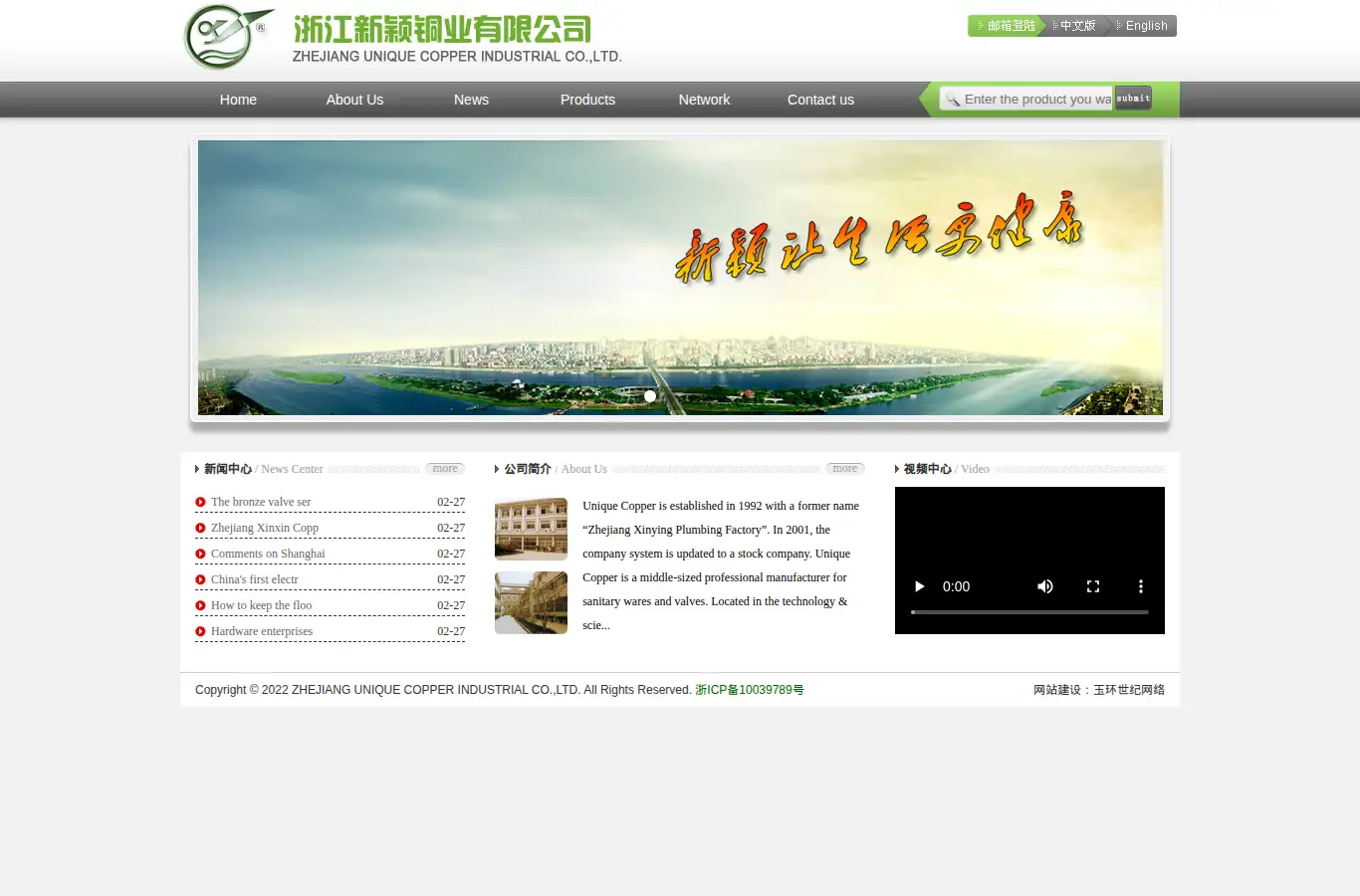Open the Products menu item

click(587, 100)
